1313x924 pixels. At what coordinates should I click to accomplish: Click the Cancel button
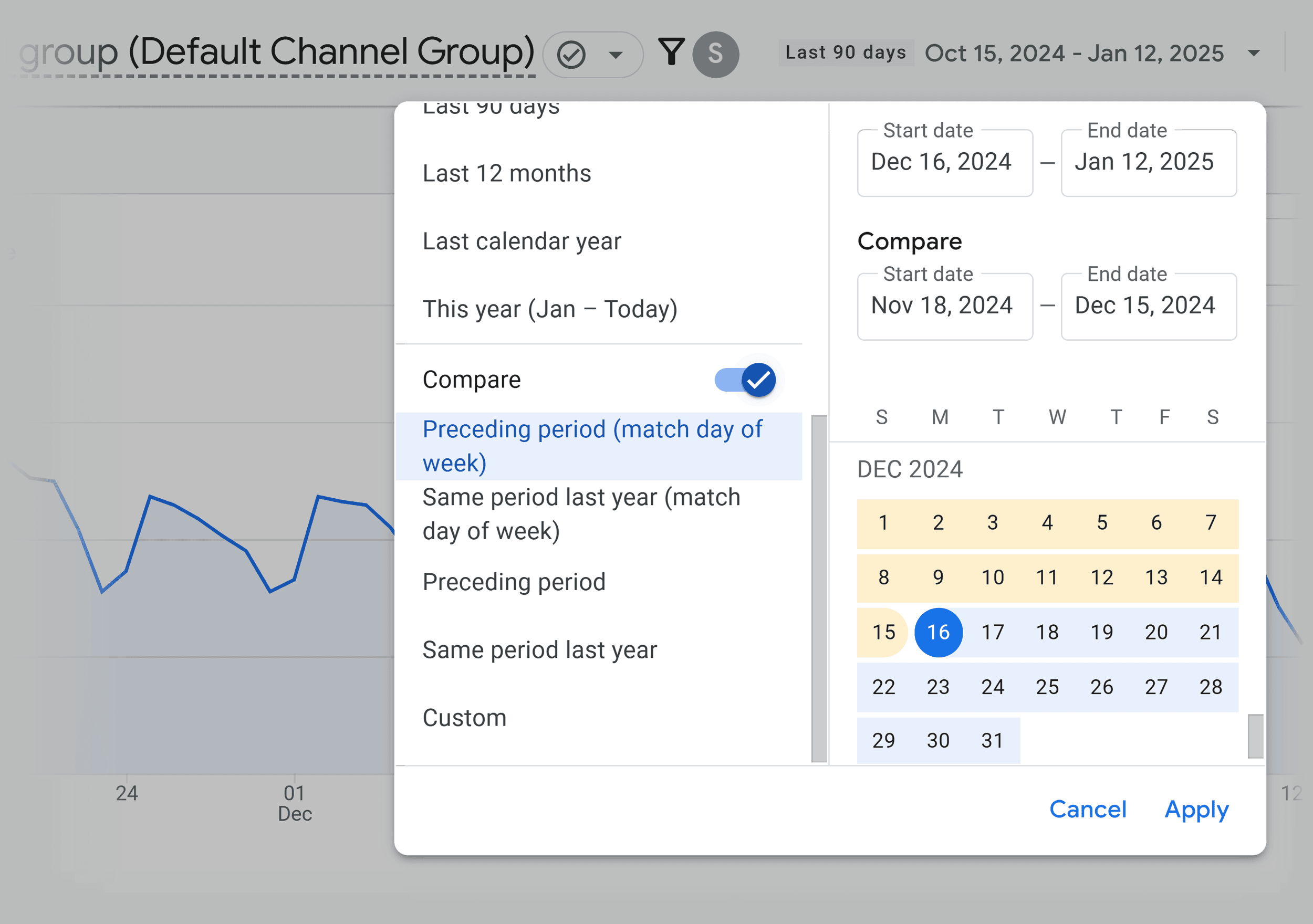(1088, 809)
